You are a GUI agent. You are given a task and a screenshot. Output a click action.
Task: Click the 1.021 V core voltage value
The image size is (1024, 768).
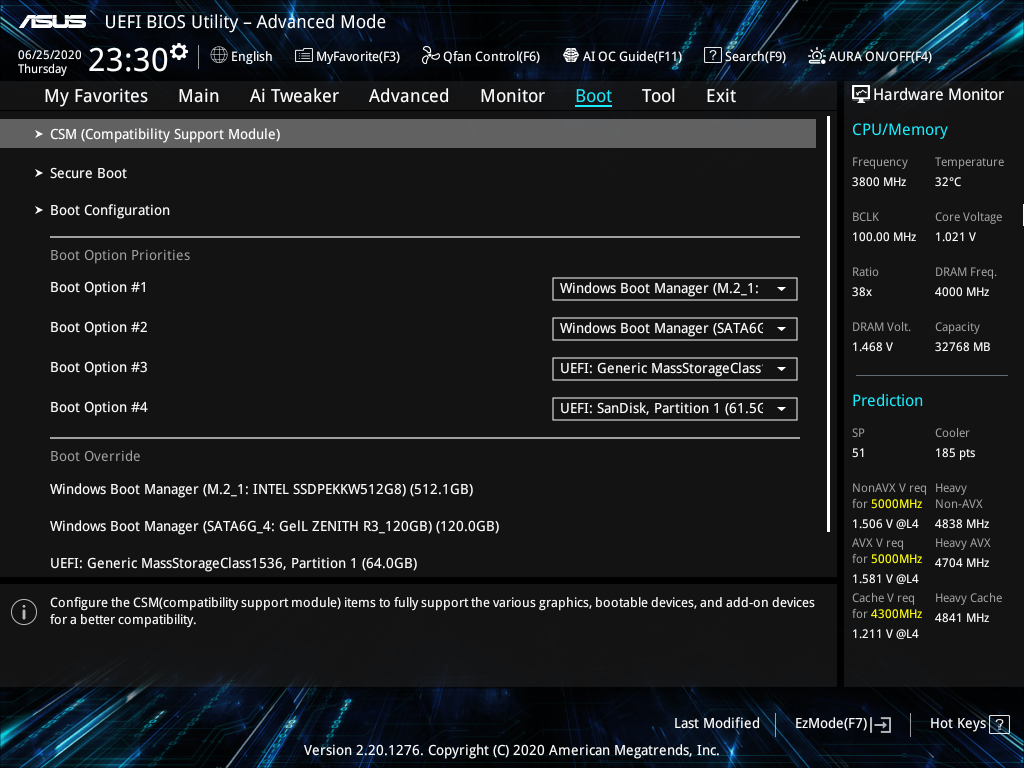click(955, 236)
